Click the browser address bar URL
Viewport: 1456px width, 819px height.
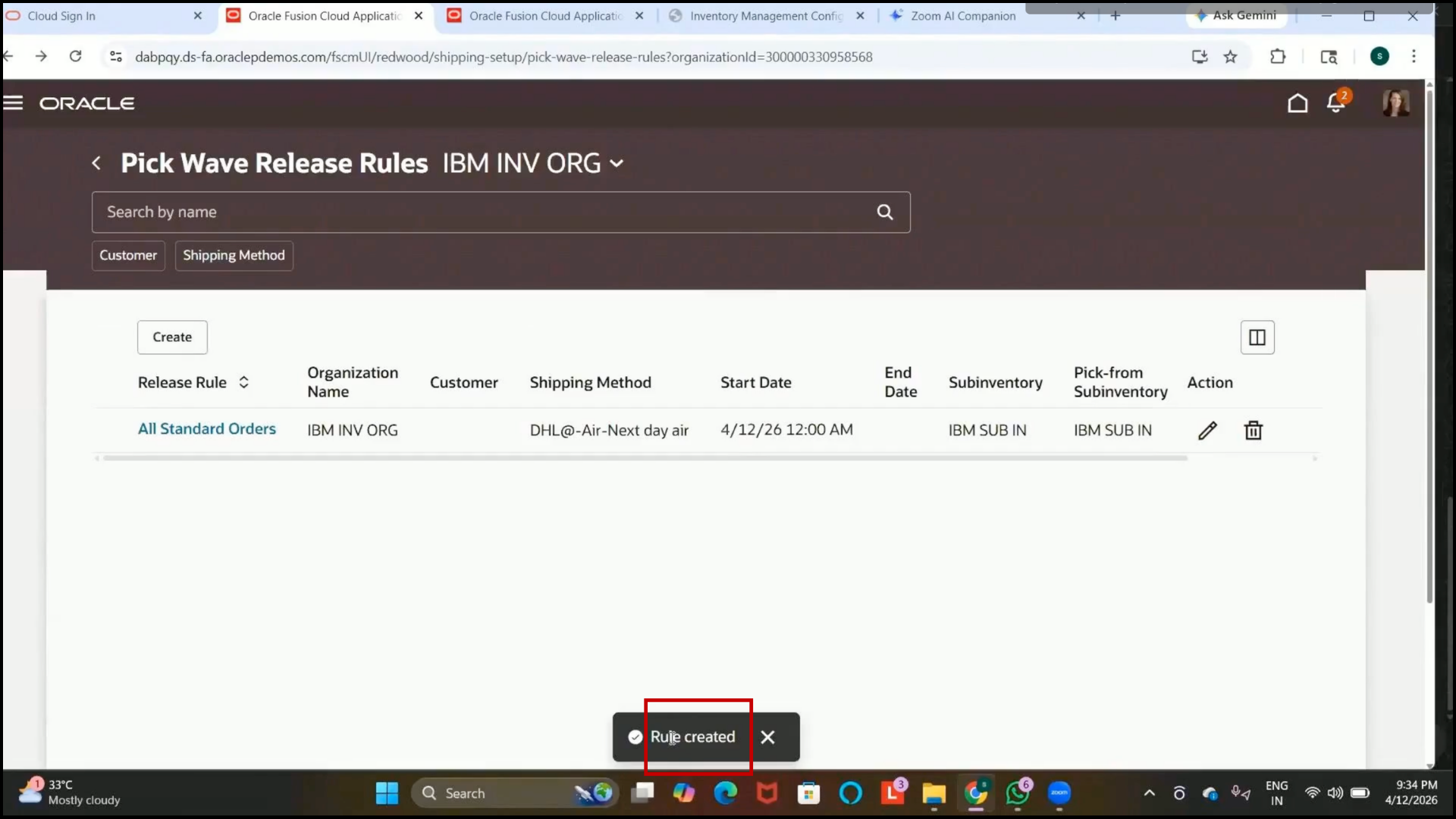[504, 57]
